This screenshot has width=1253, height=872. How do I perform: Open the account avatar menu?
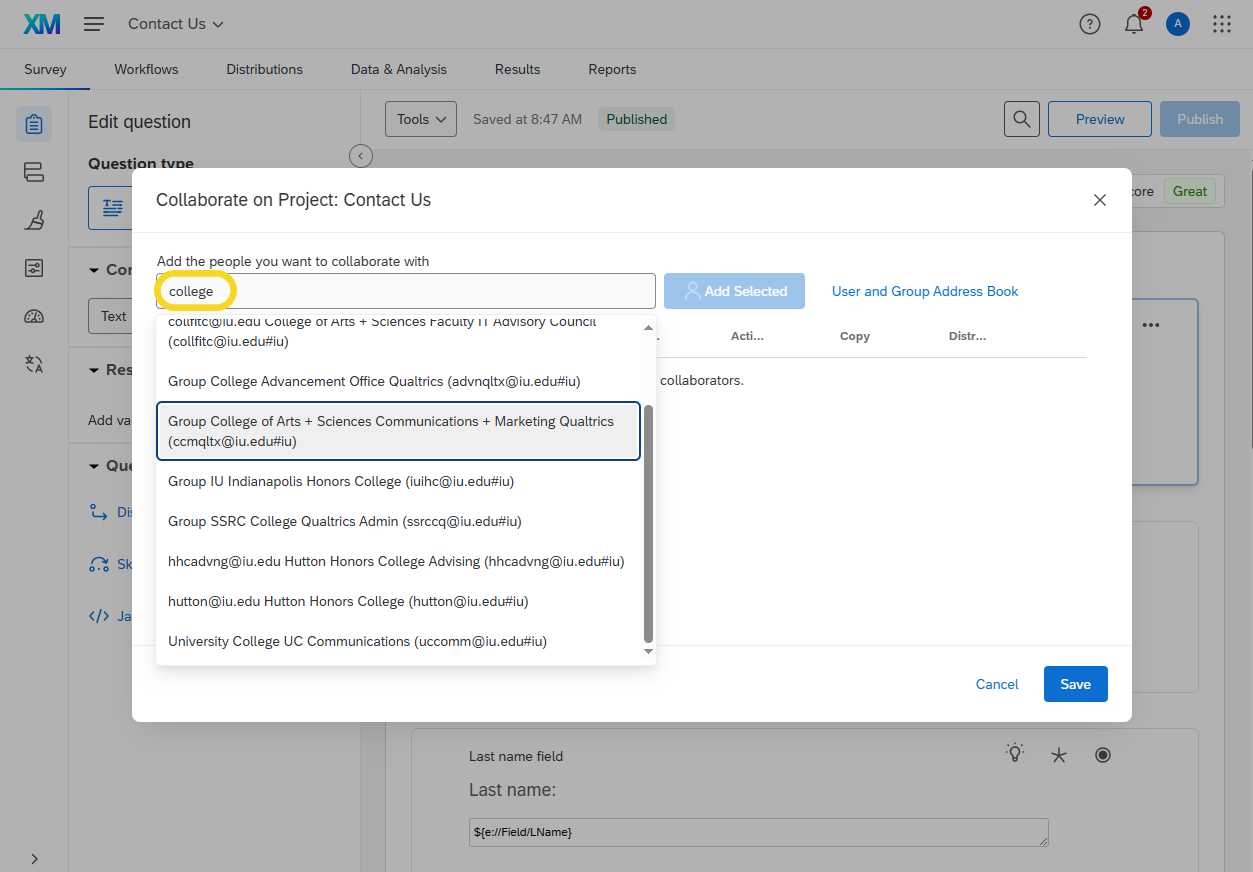tap(1178, 24)
